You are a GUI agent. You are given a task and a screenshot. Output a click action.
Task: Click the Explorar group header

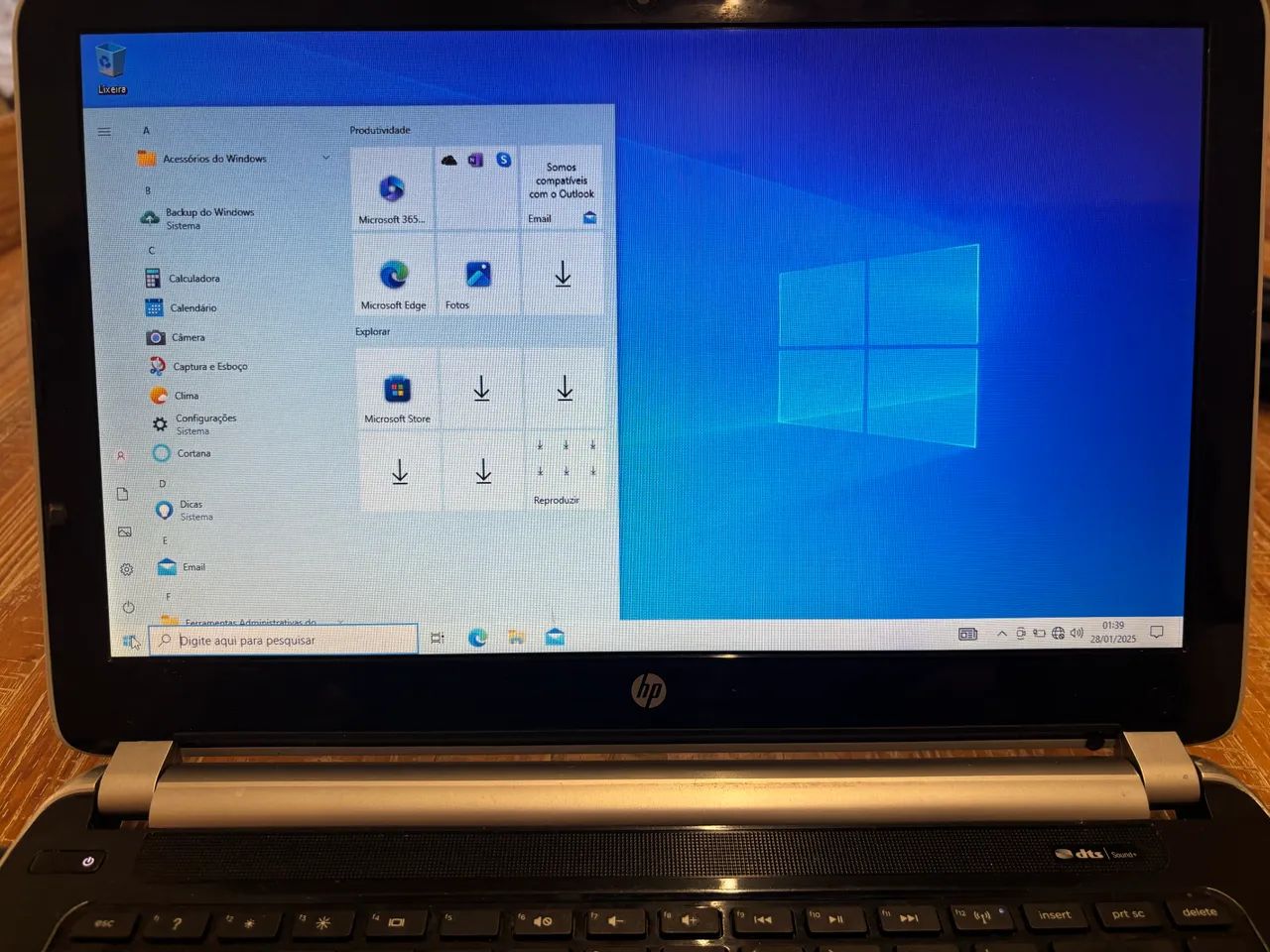coord(373,331)
